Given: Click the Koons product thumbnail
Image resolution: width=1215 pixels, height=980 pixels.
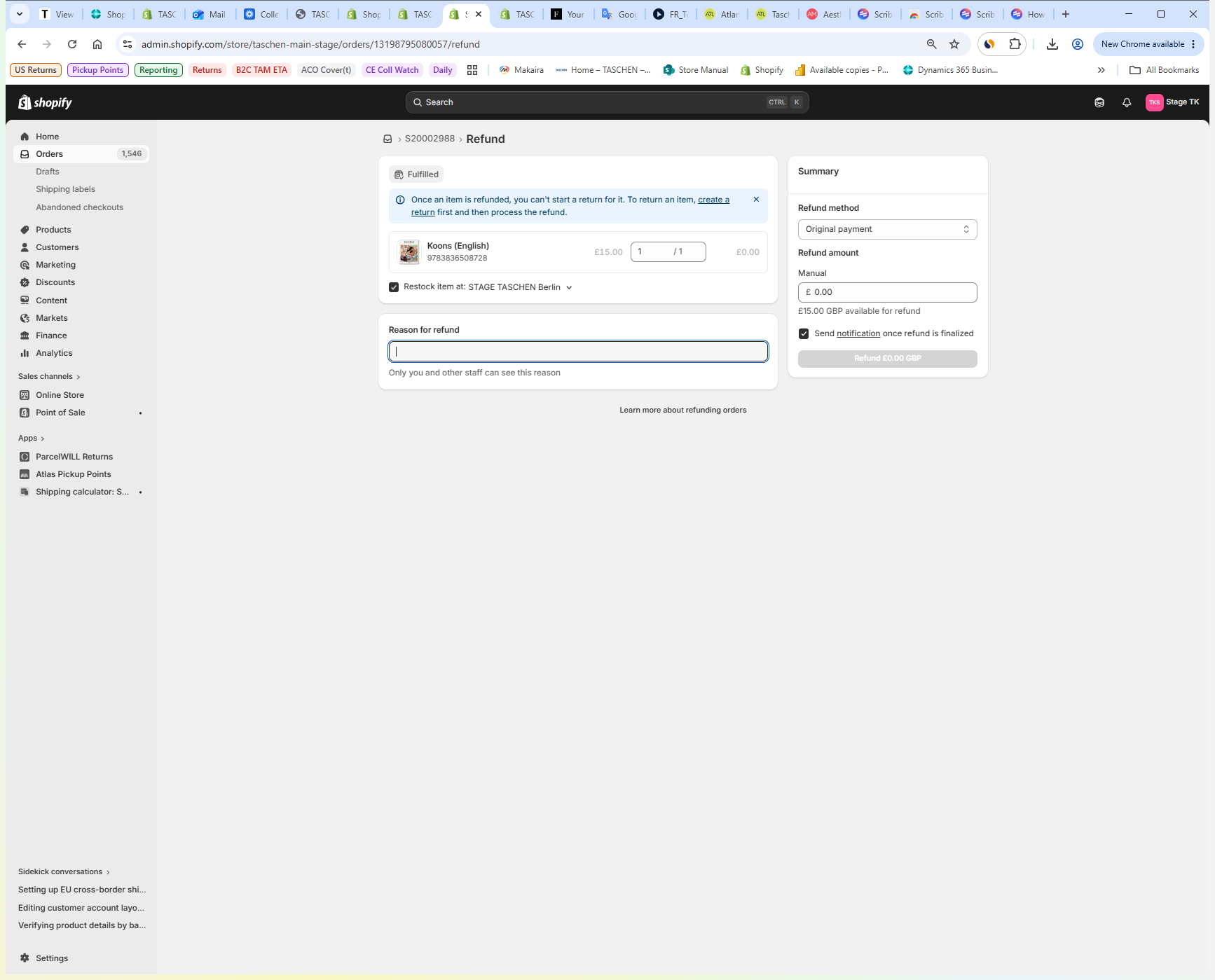Looking at the screenshot, I should click(409, 251).
